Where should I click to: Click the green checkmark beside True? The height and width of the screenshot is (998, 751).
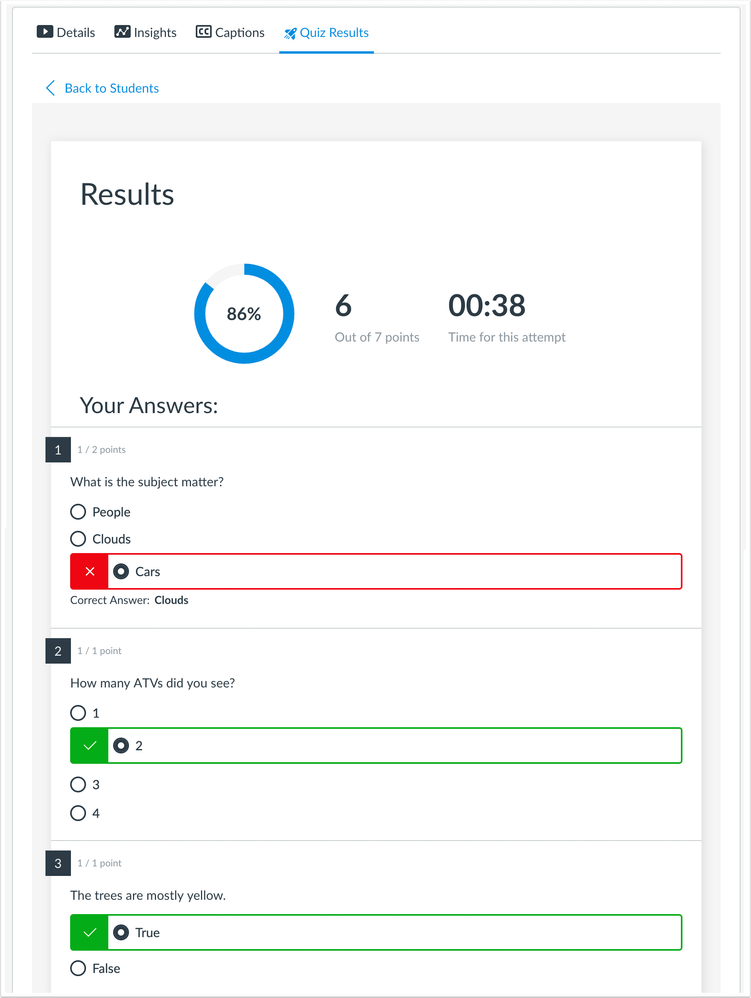coord(90,933)
